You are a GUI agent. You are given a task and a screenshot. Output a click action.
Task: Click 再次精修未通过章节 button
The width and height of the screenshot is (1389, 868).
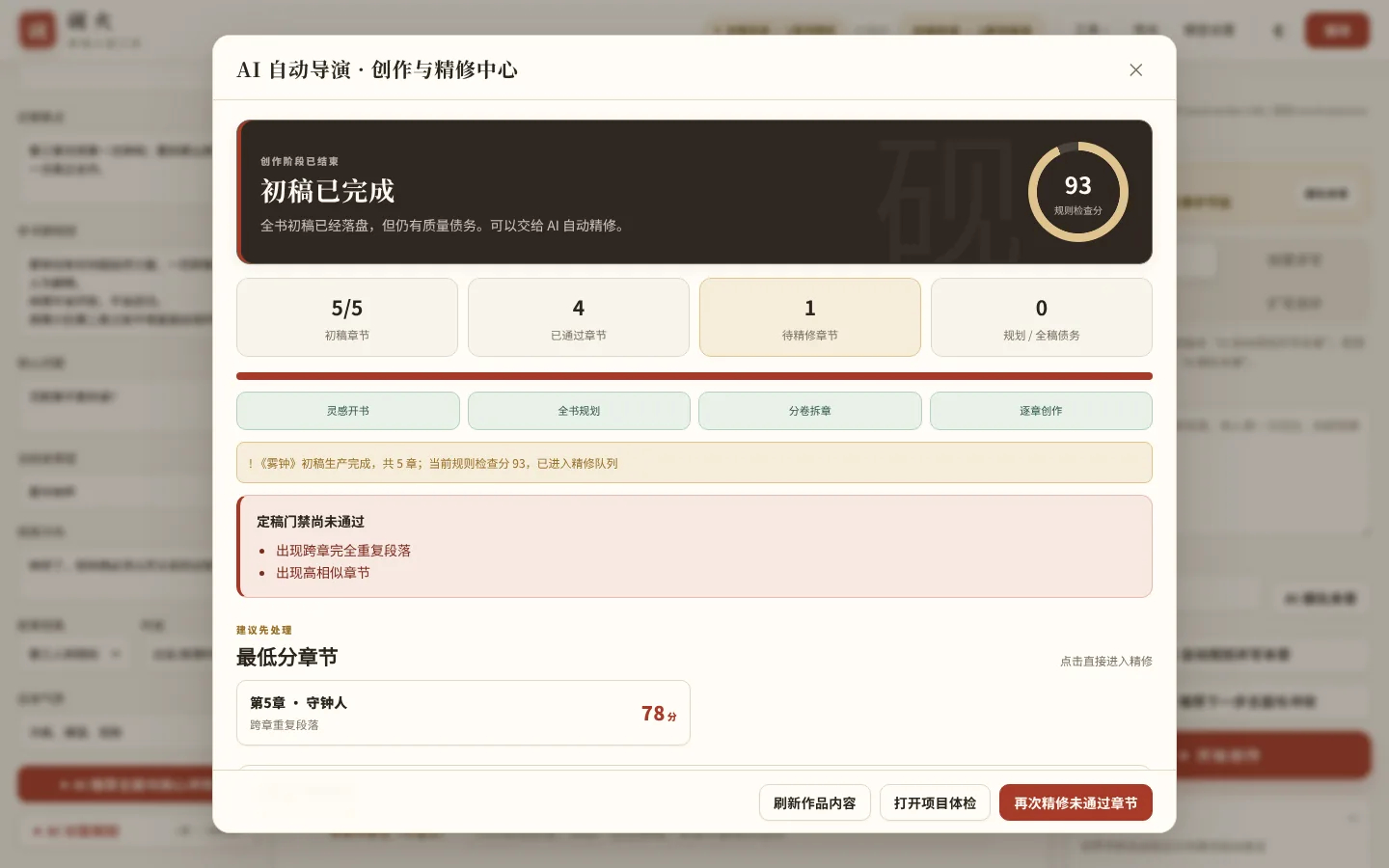pos(1076,802)
